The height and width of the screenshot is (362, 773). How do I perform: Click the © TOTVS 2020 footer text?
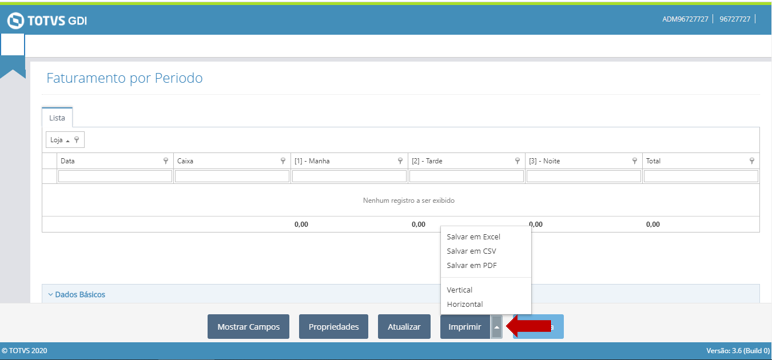click(24, 351)
